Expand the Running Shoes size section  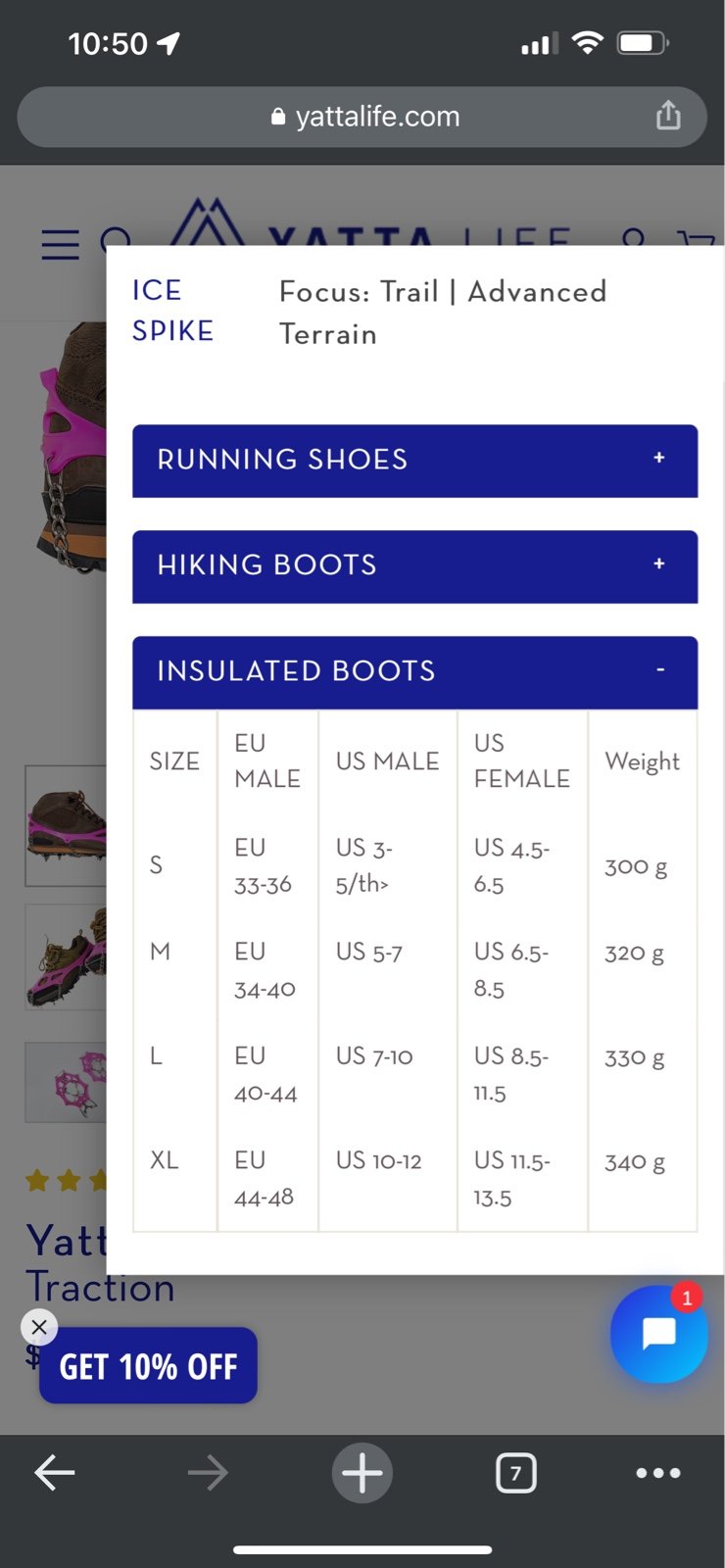tap(415, 461)
